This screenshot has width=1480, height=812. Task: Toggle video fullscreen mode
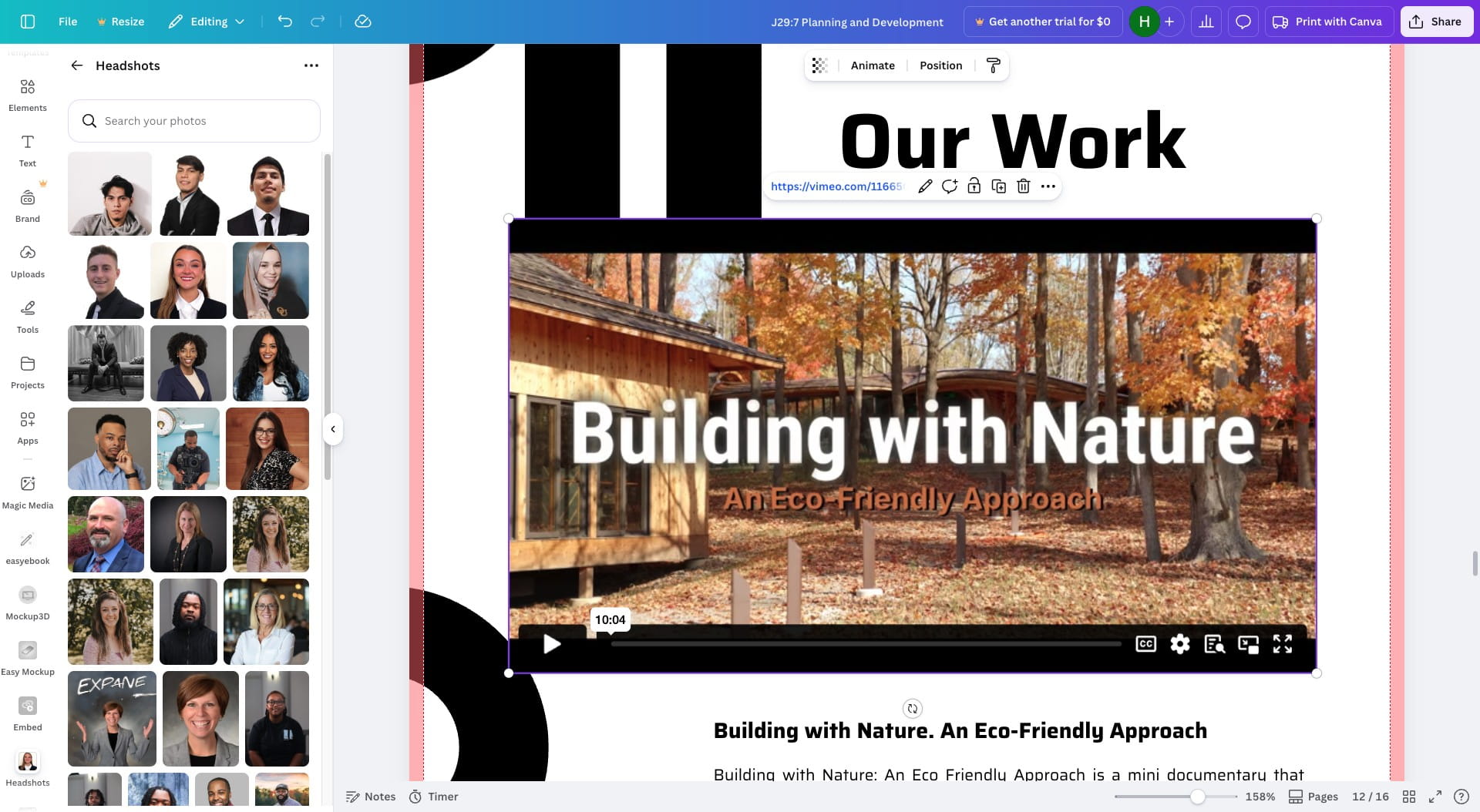(1283, 644)
